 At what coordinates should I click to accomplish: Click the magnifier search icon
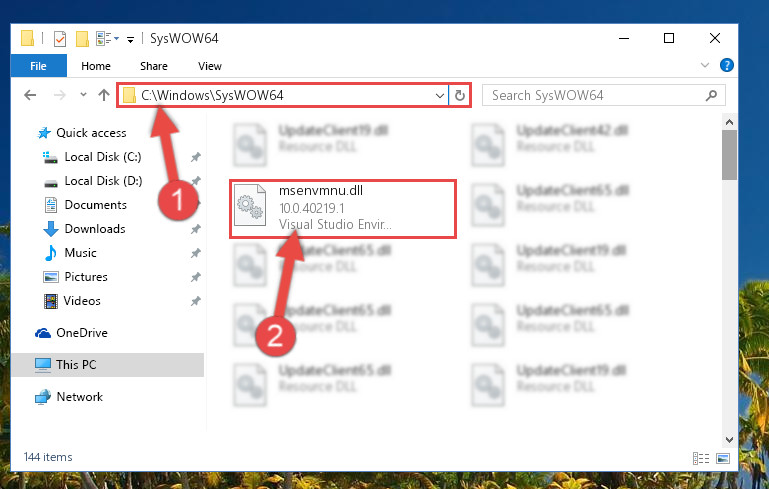(x=711, y=95)
